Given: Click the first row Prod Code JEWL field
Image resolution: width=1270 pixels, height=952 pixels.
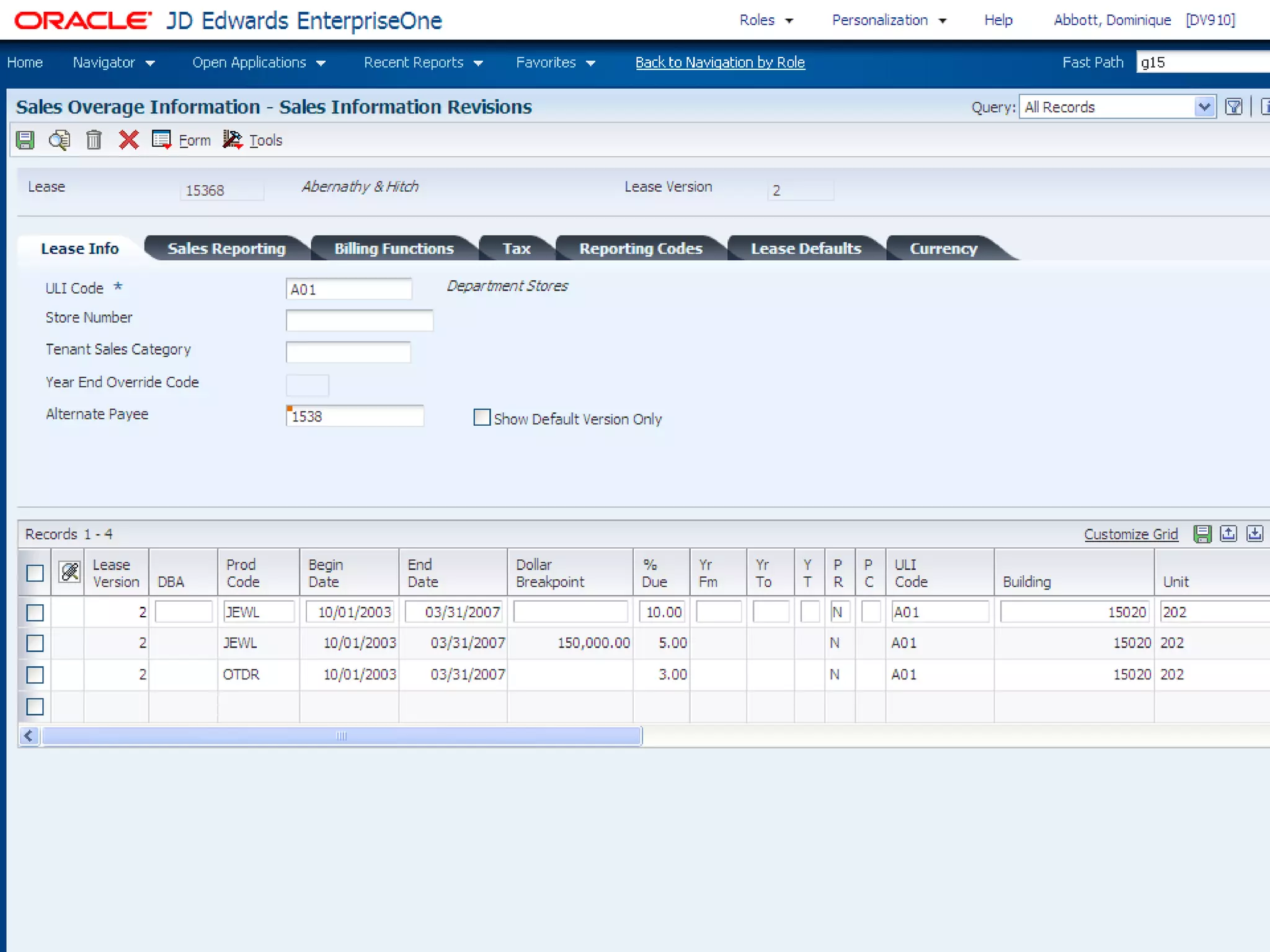Looking at the screenshot, I should point(259,612).
